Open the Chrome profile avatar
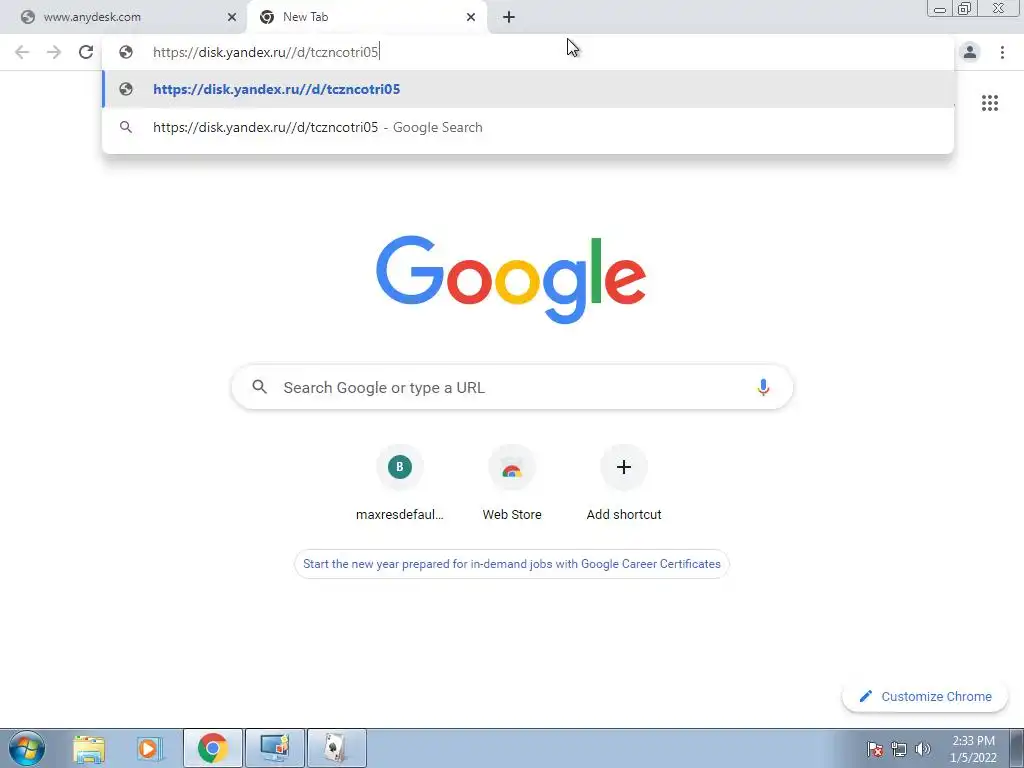 coord(970,52)
